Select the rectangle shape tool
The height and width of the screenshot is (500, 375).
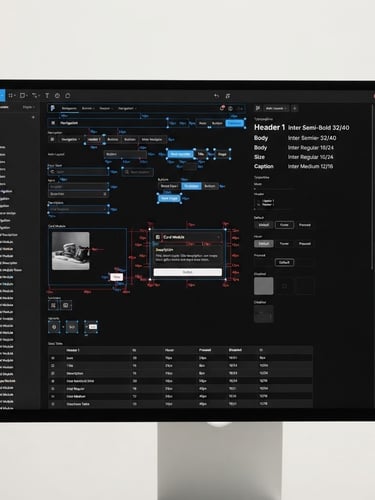[22, 96]
